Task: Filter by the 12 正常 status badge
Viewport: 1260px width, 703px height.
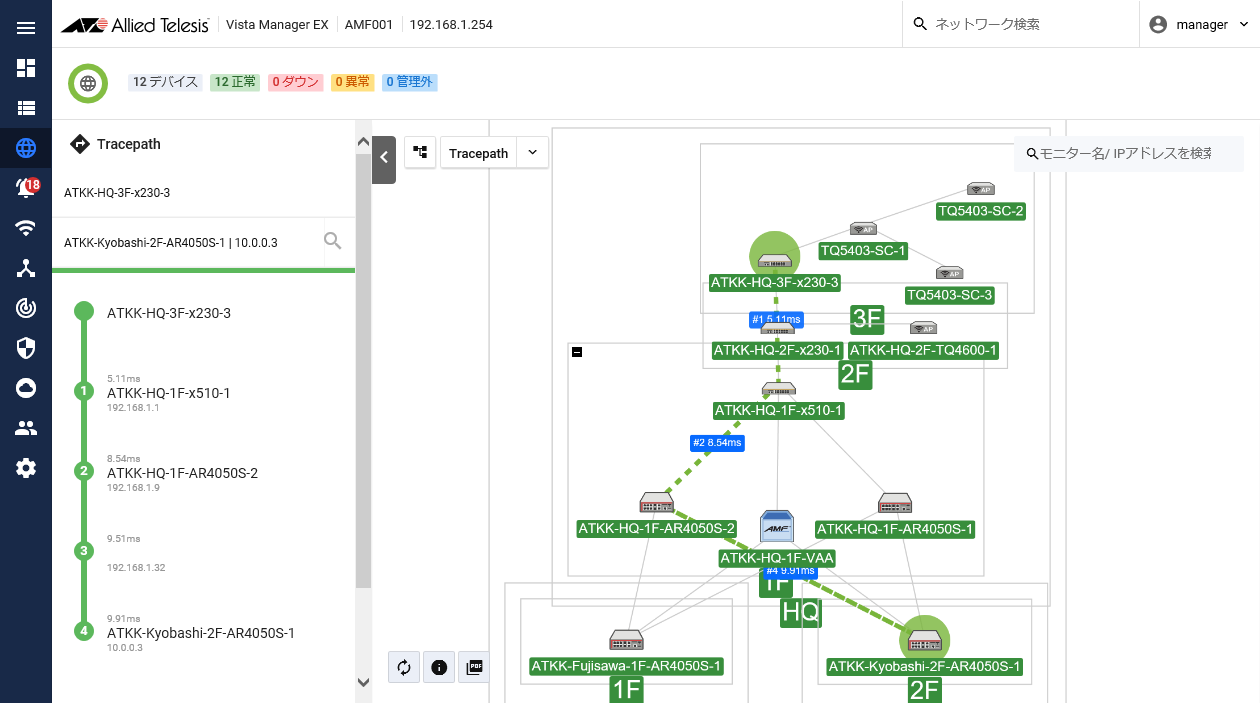Action: tap(235, 82)
